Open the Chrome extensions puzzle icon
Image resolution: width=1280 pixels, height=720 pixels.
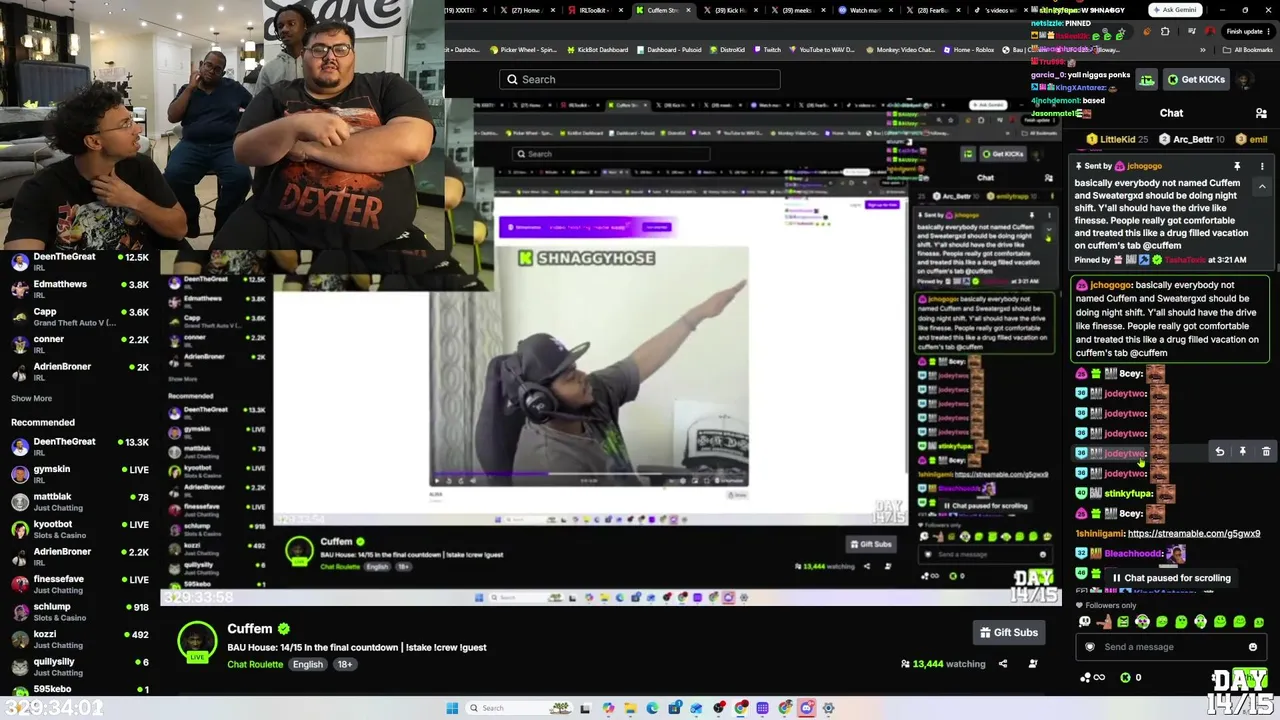tap(1165, 32)
